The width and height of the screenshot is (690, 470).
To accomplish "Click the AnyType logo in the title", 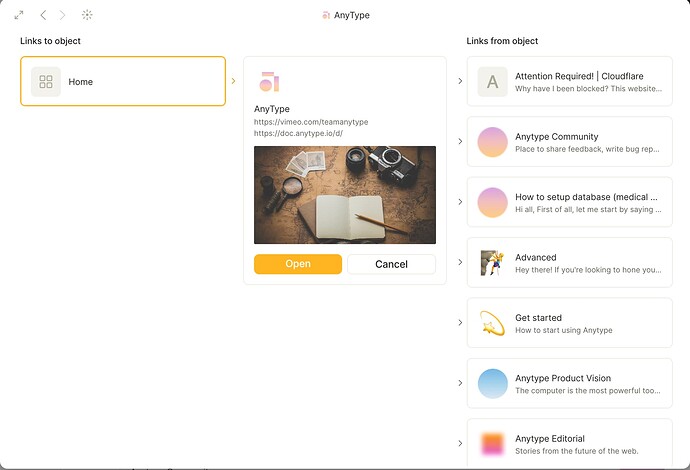I will (326, 15).
